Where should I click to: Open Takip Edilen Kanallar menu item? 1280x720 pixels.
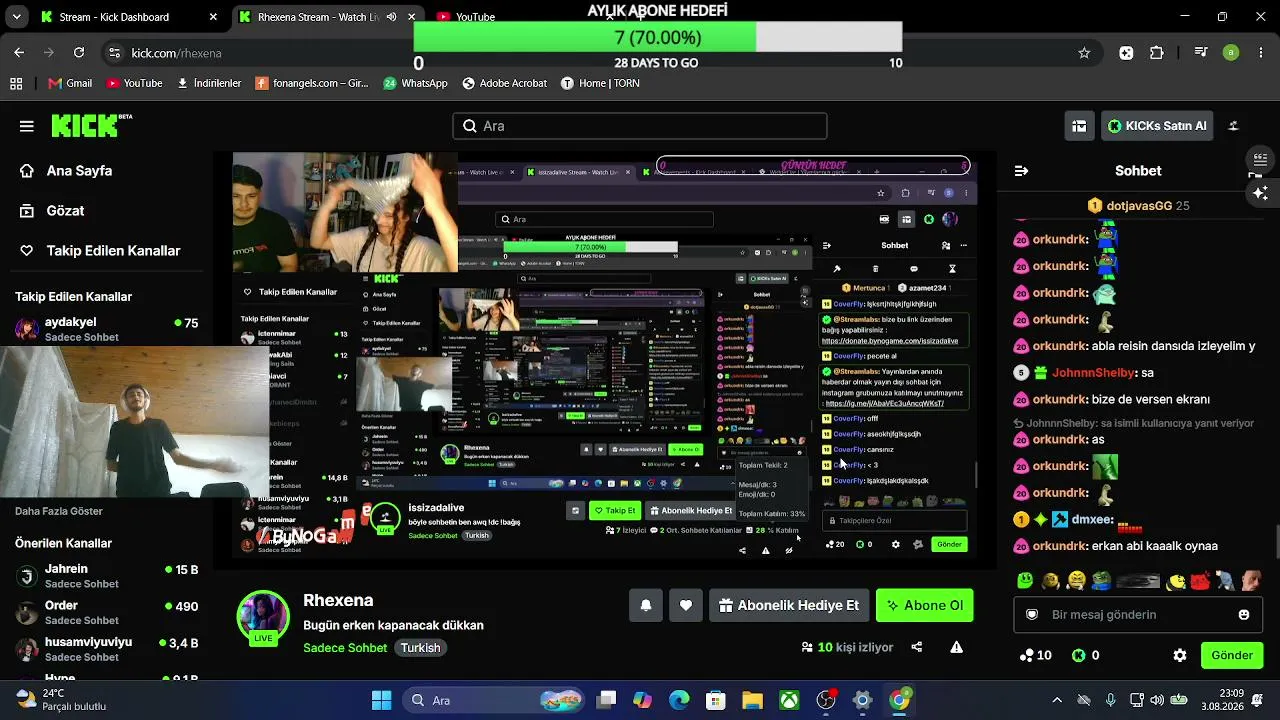coord(100,251)
